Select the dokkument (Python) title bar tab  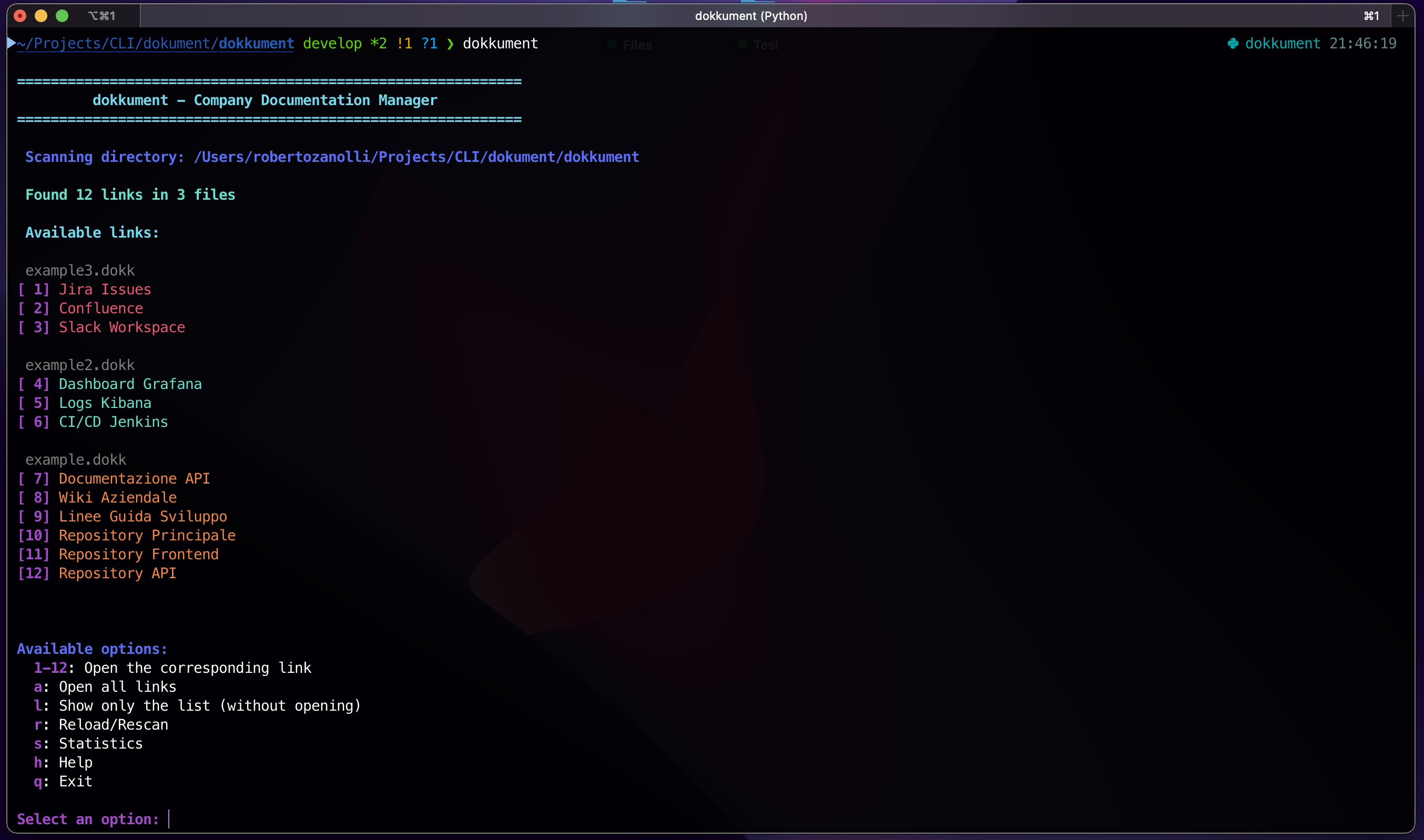click(751, 16)
